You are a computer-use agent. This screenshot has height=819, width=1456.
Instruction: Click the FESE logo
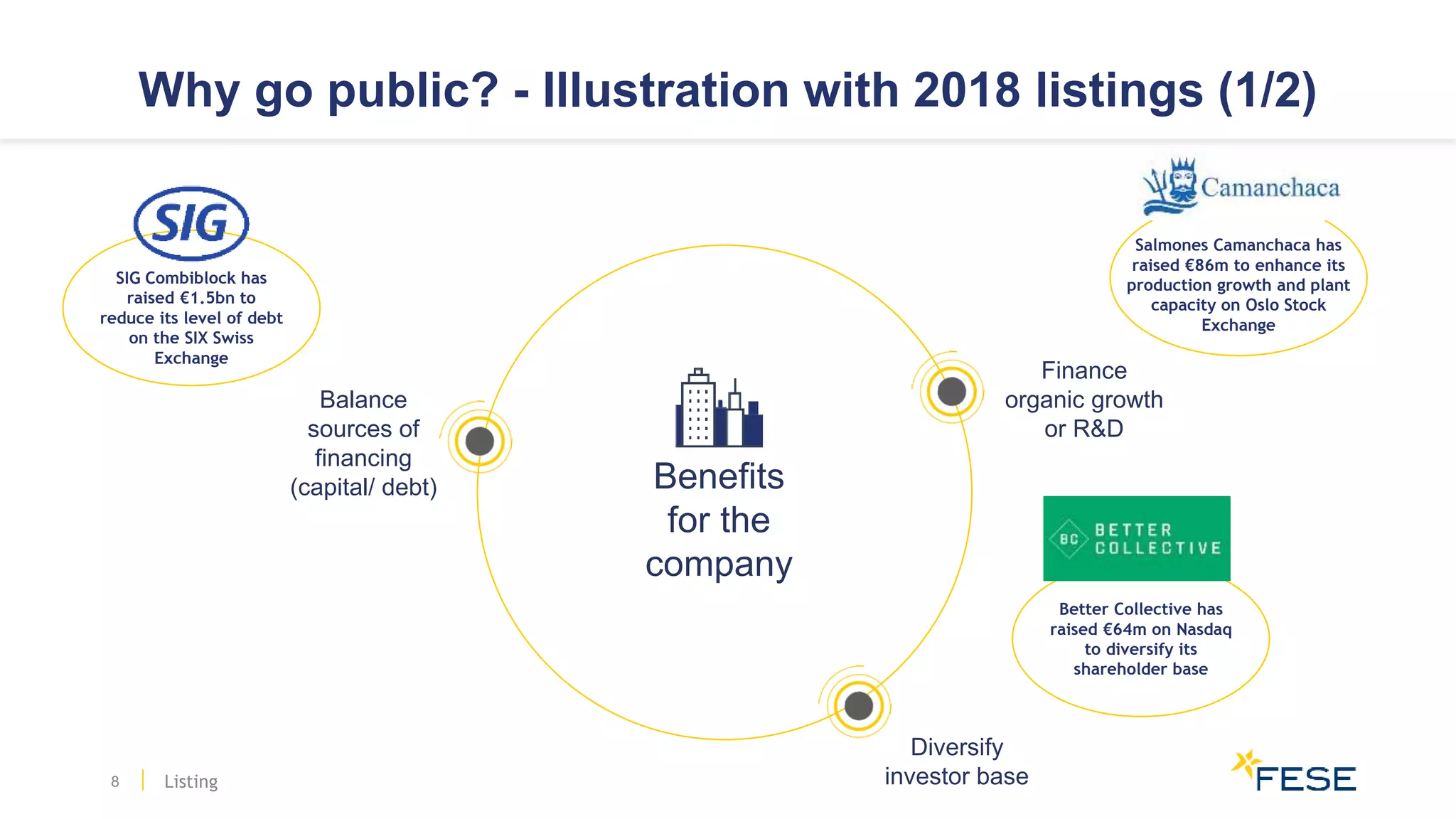(1294, 771)
